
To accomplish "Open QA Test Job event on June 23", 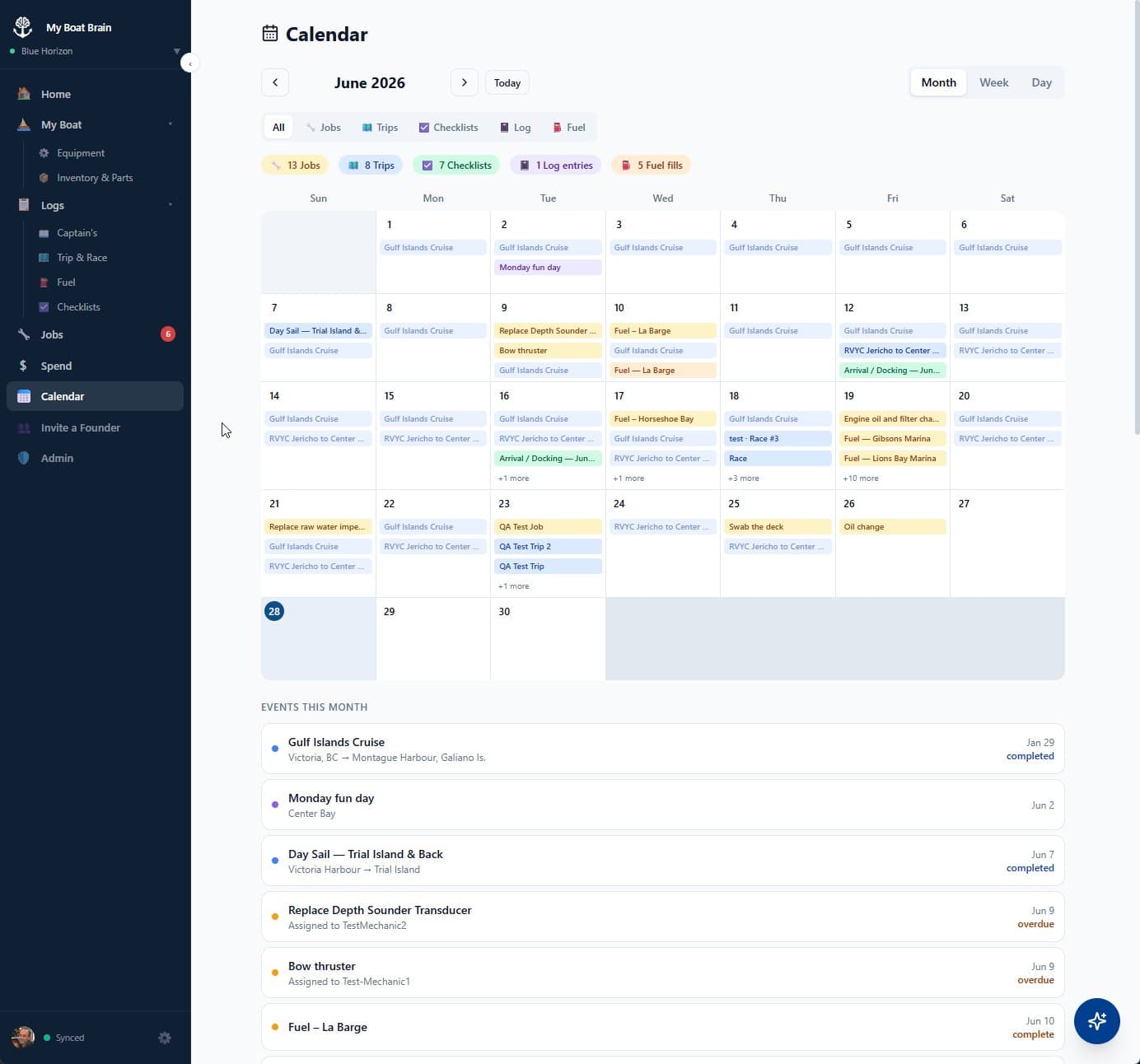I will click(548, 527).
